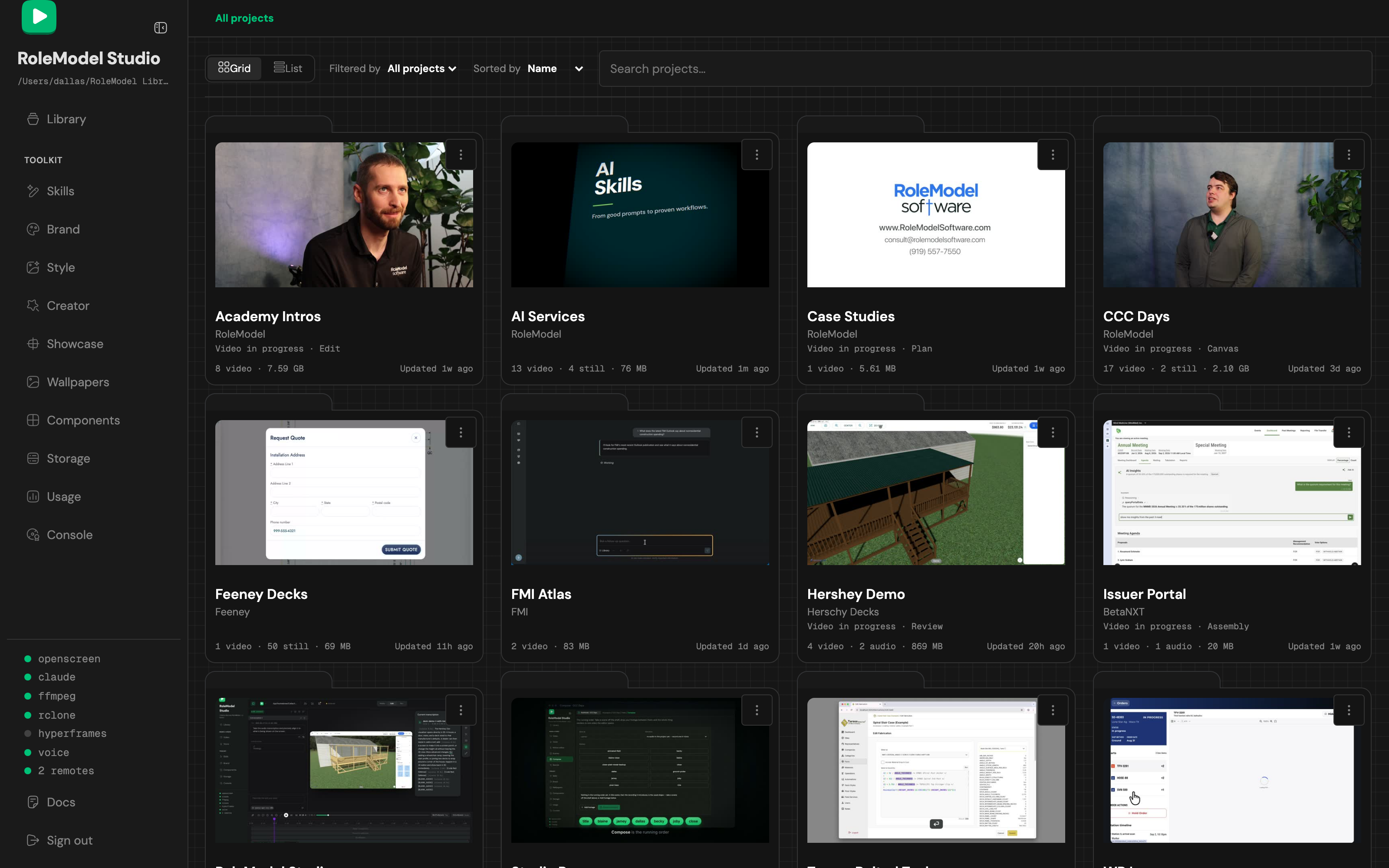
Task: Click the Storage icon in sidebar
Action: point(33,458)
